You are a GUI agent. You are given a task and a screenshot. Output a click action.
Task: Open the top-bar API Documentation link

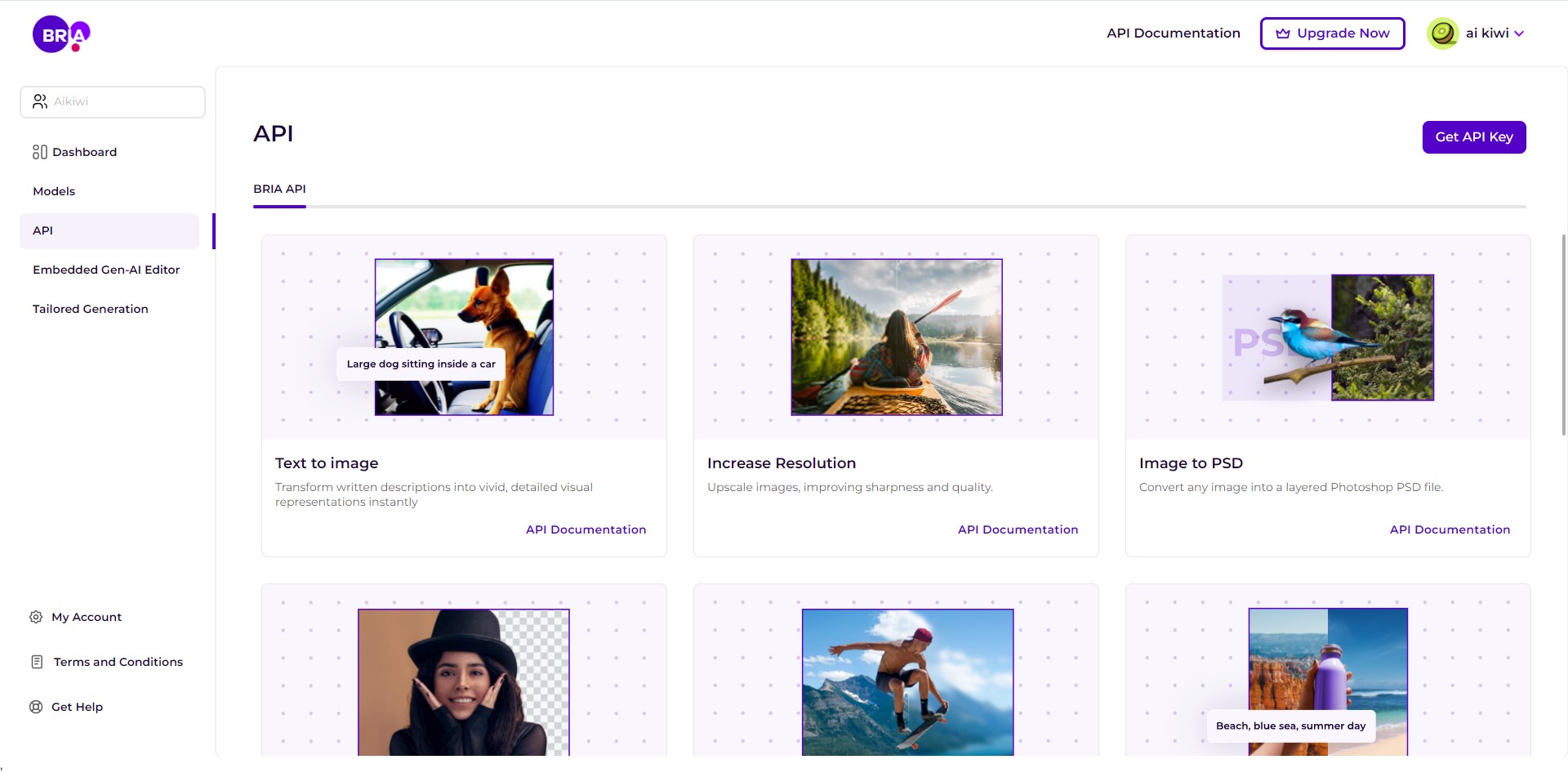pos(1173,34)
